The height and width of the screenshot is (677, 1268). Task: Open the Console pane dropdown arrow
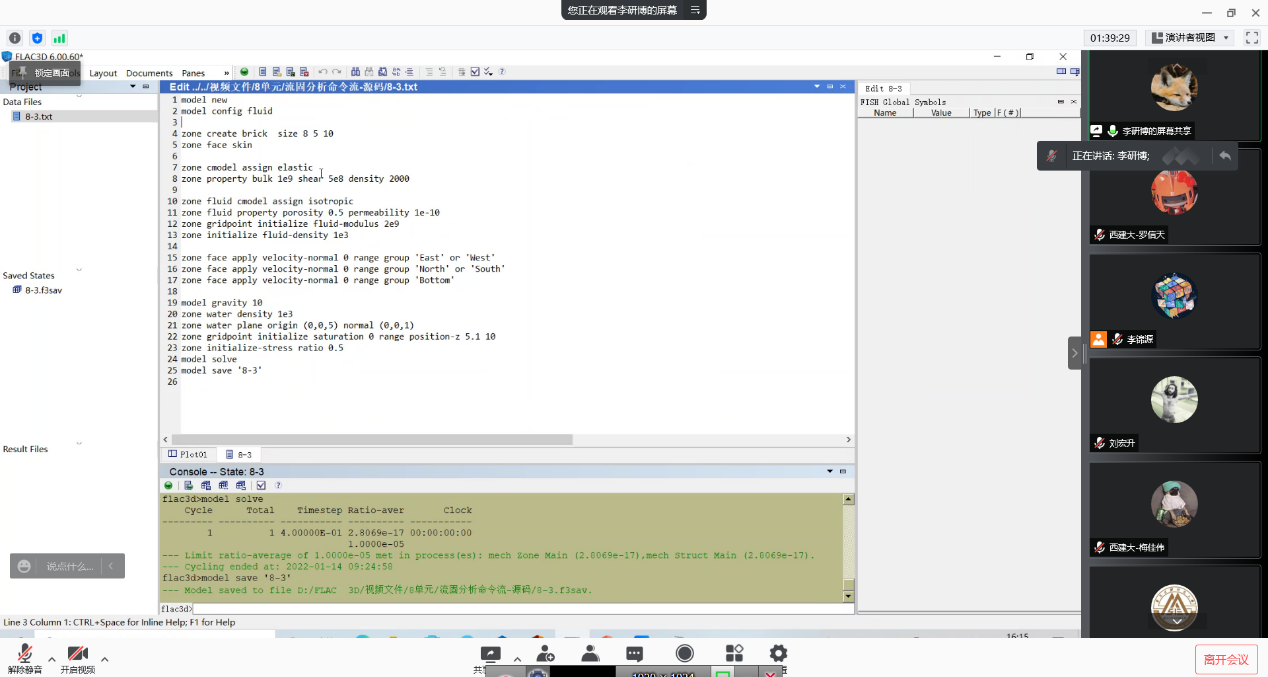coord(829,471)
